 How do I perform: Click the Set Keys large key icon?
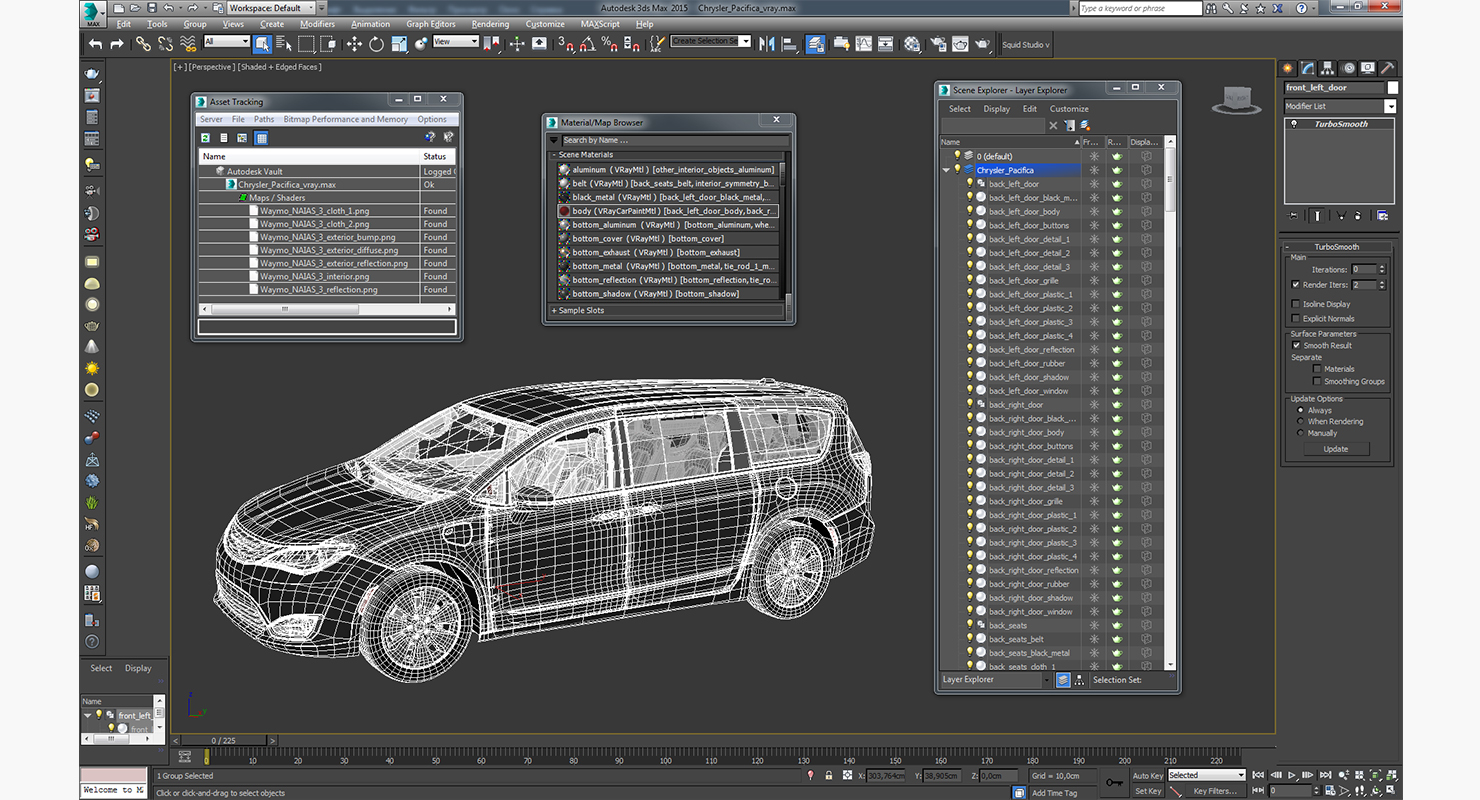point(1114,782)
